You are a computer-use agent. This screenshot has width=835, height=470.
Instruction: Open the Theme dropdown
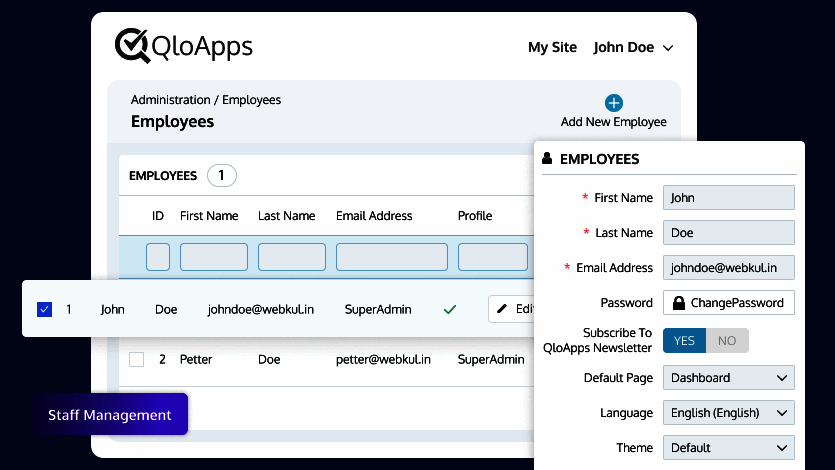point(728,448)
